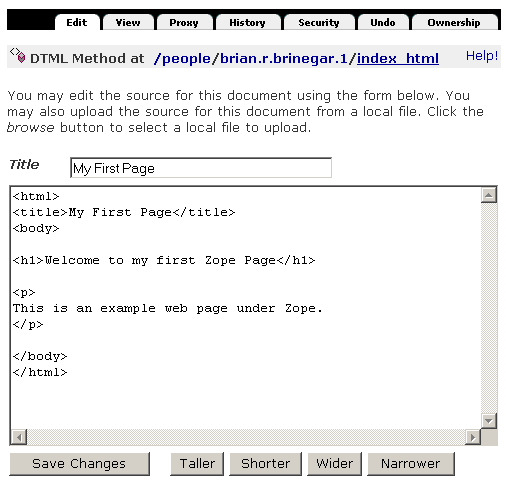Viewport: 506px width, 488px height.
Task: Open the Help! link
Action: point(482,56)
